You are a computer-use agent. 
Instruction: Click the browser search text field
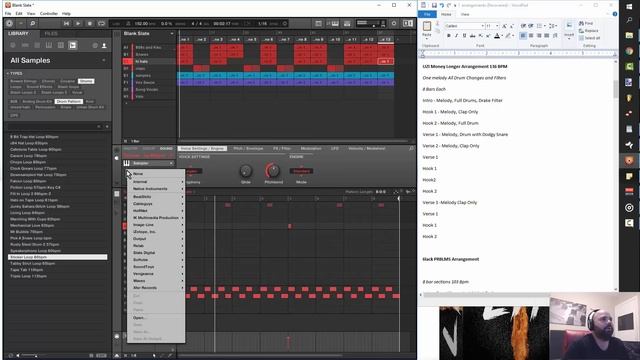point(53,127)
